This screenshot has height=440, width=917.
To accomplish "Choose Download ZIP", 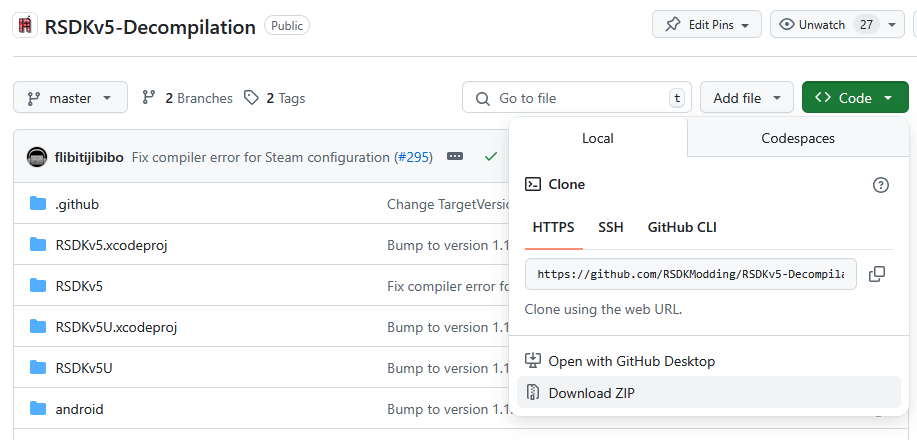I will click(x=709, y=392).
